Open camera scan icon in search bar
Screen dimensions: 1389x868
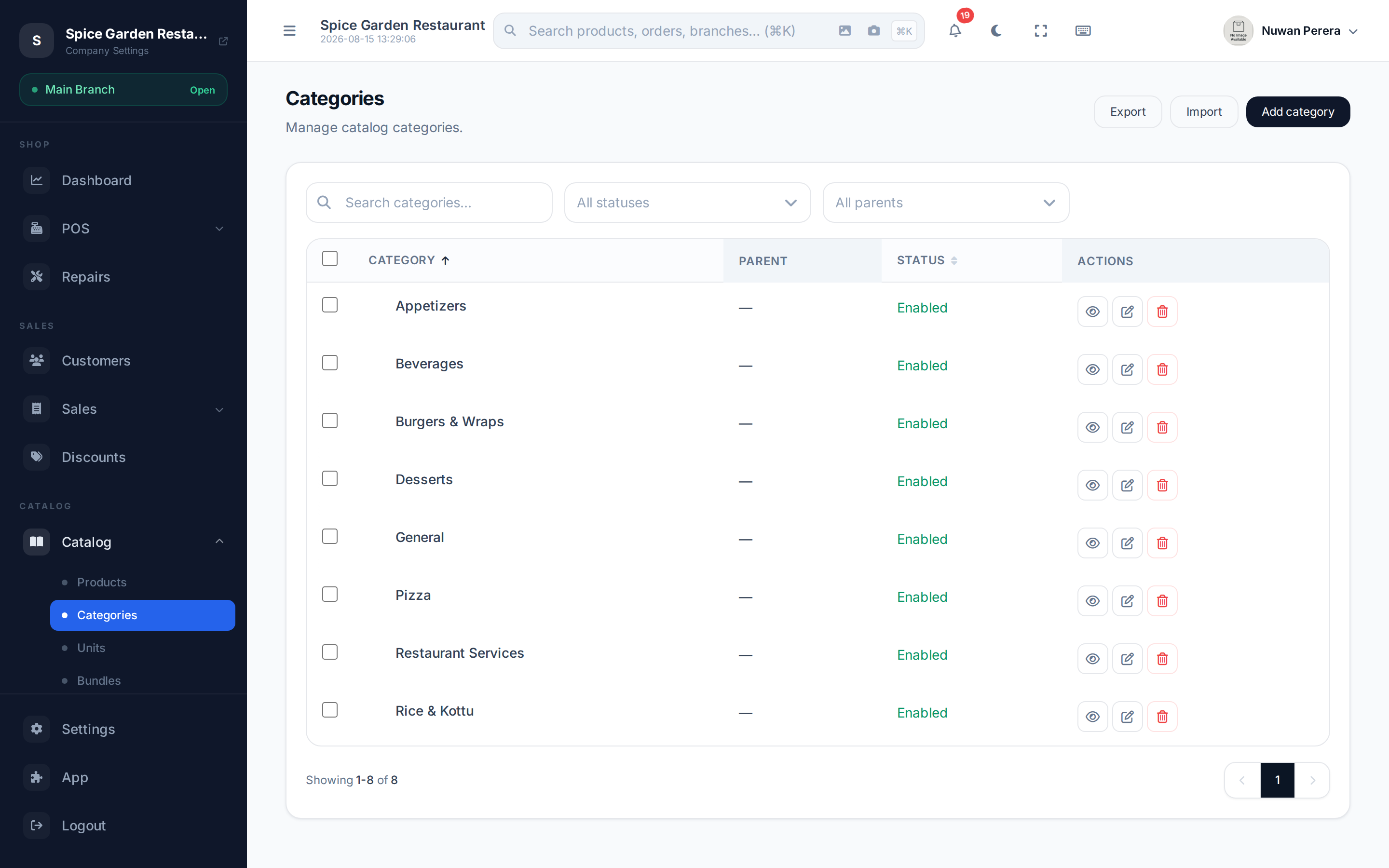coord(873,31)
